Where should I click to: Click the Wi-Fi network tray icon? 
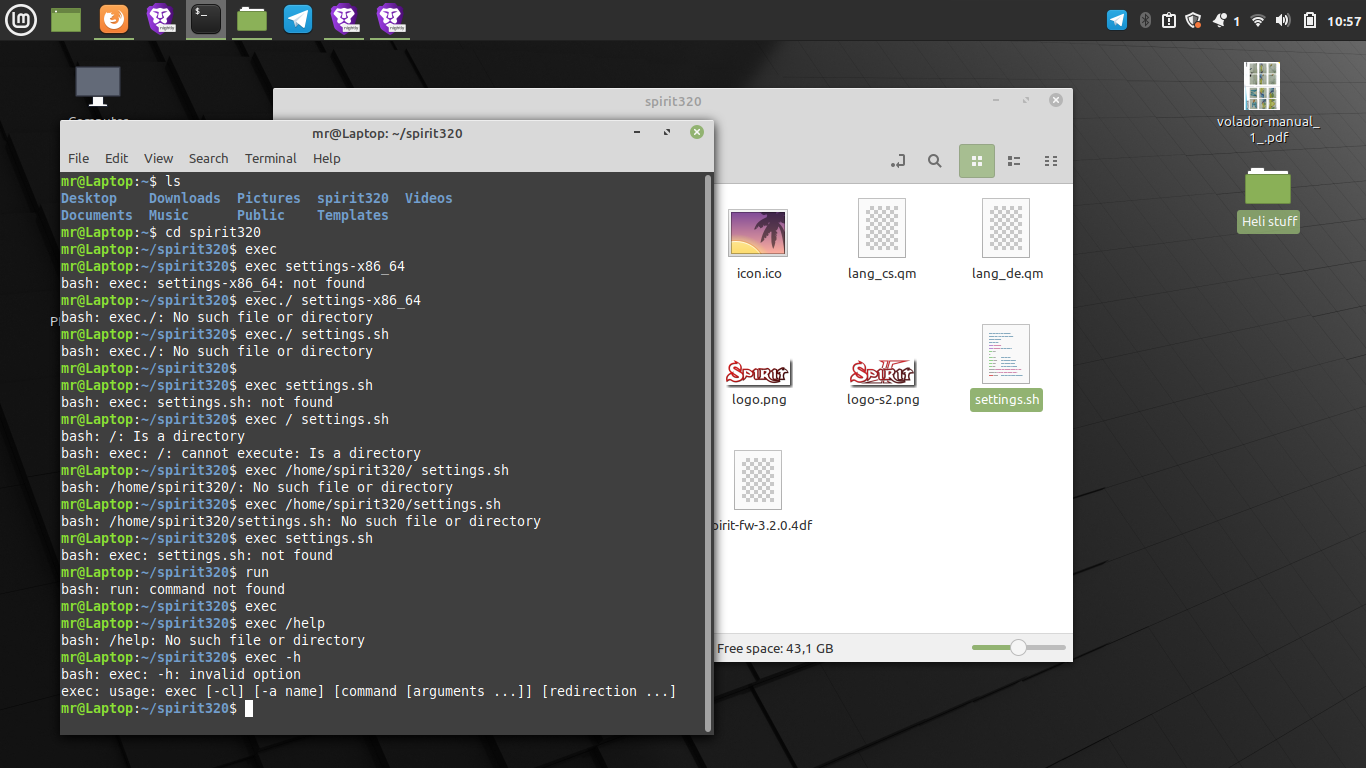point(1258,20)
